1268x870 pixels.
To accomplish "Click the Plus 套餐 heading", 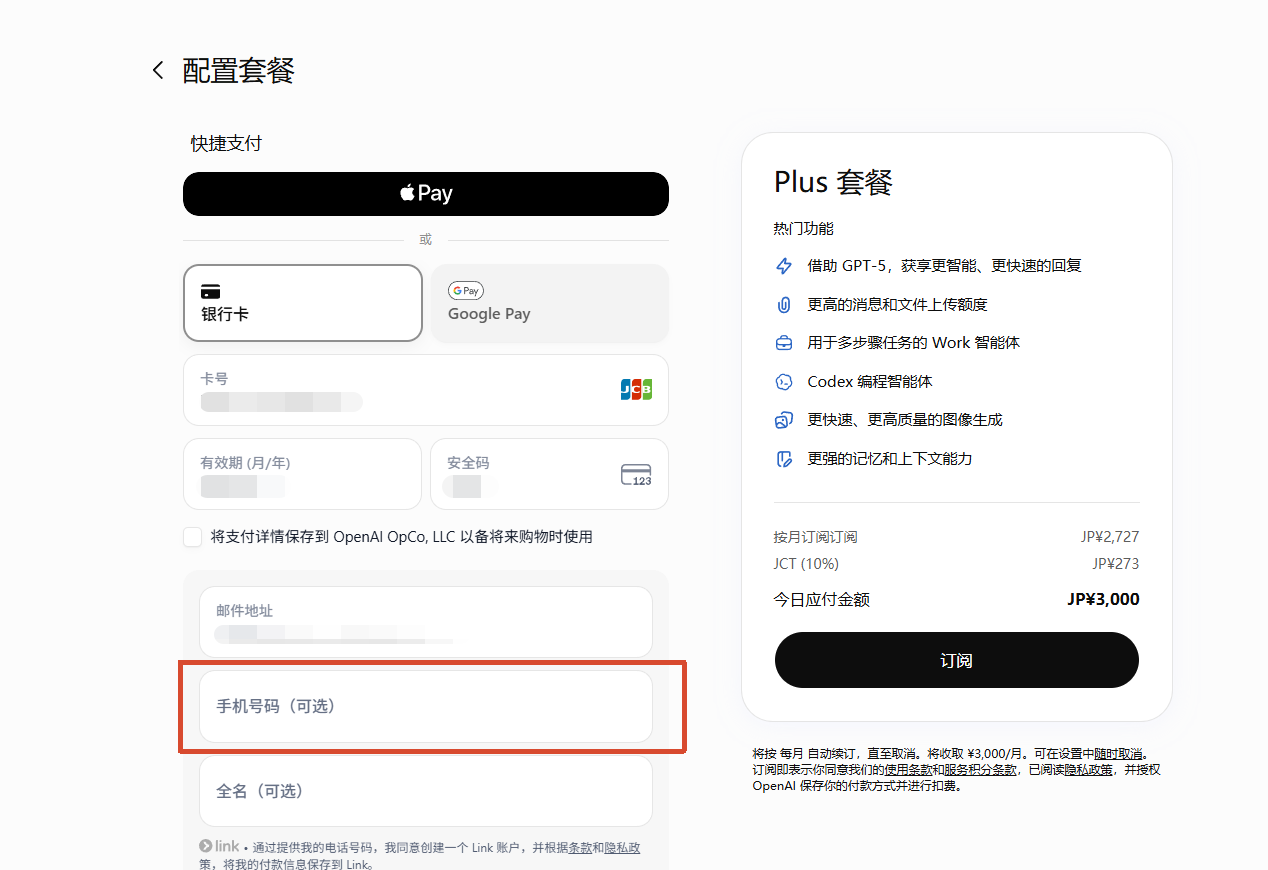I will click(x=833, y=182).
